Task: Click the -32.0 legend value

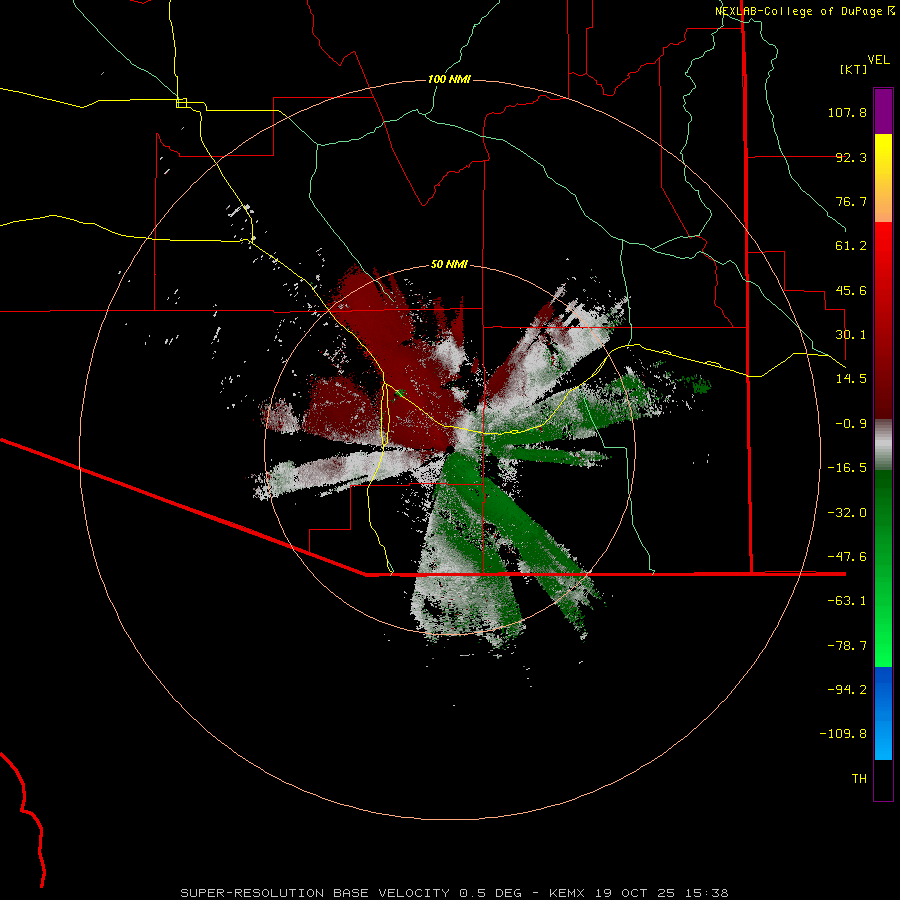Action: click(847, 513)
